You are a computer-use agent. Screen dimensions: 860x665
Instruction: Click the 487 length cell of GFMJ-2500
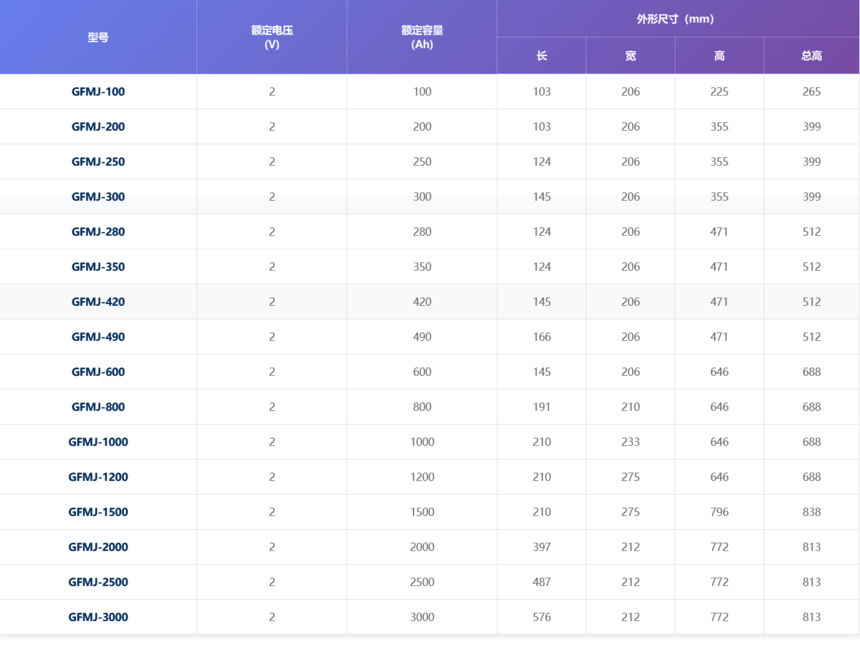(x=541, y=582)
